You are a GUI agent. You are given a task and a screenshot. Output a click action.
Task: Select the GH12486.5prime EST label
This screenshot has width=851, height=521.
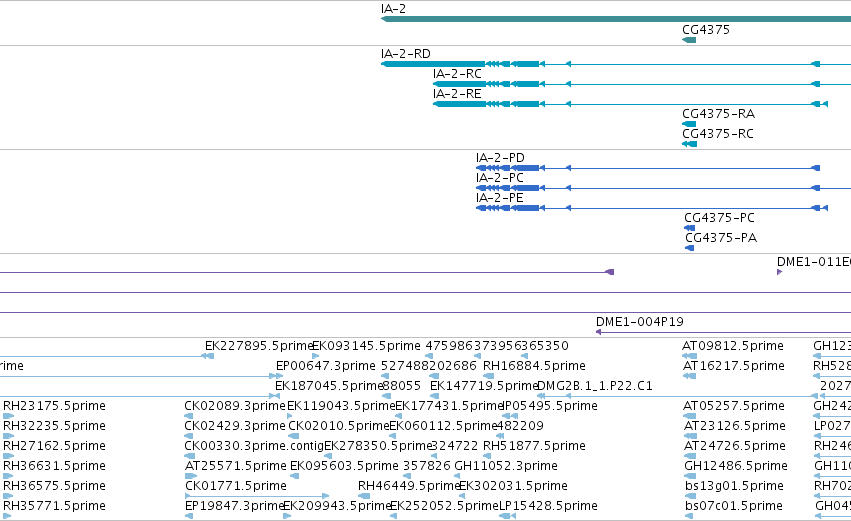[x=736, y=467]
